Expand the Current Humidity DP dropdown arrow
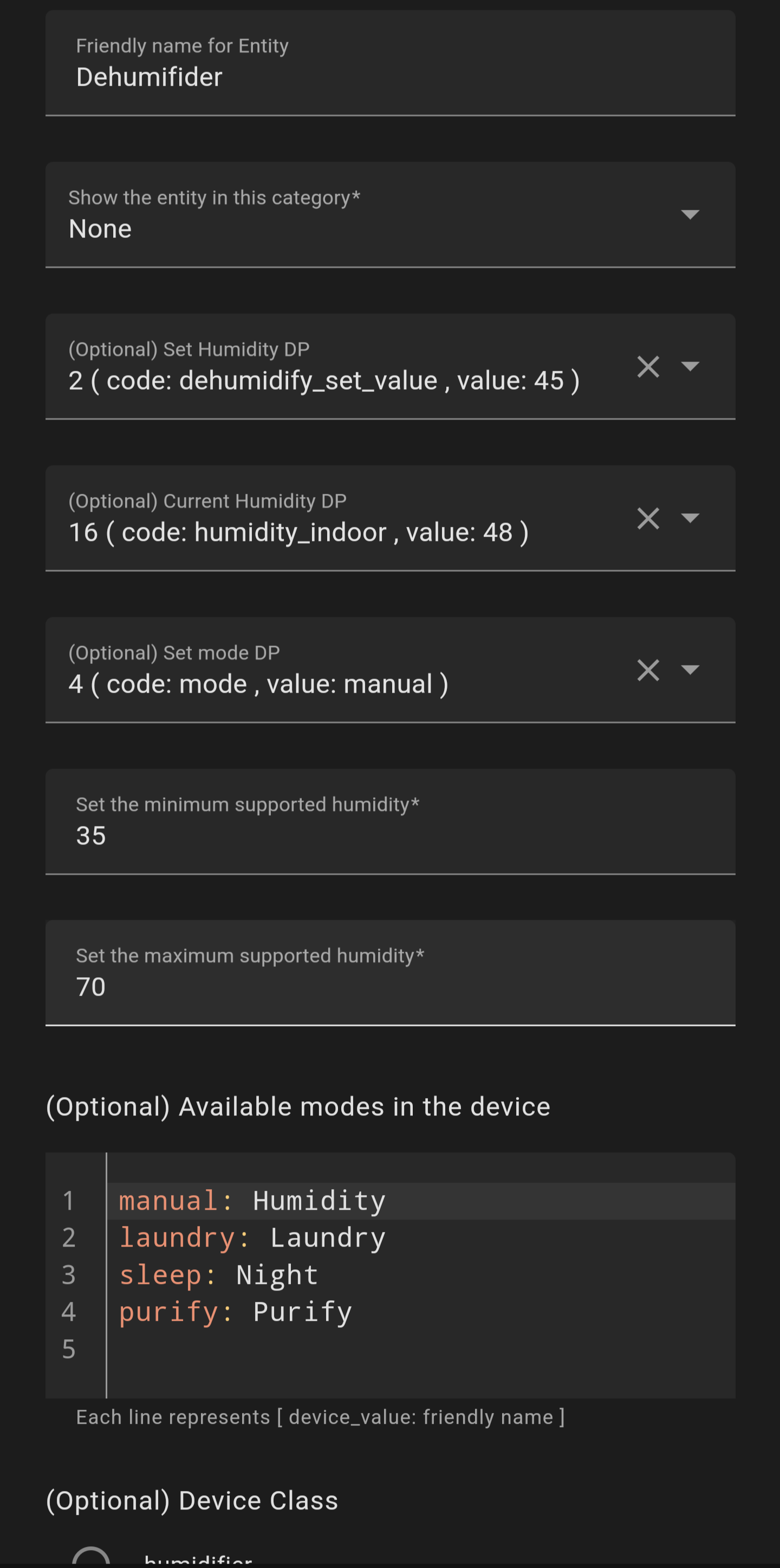Screen dimensions: 780x1568 (x=690, y=518)
